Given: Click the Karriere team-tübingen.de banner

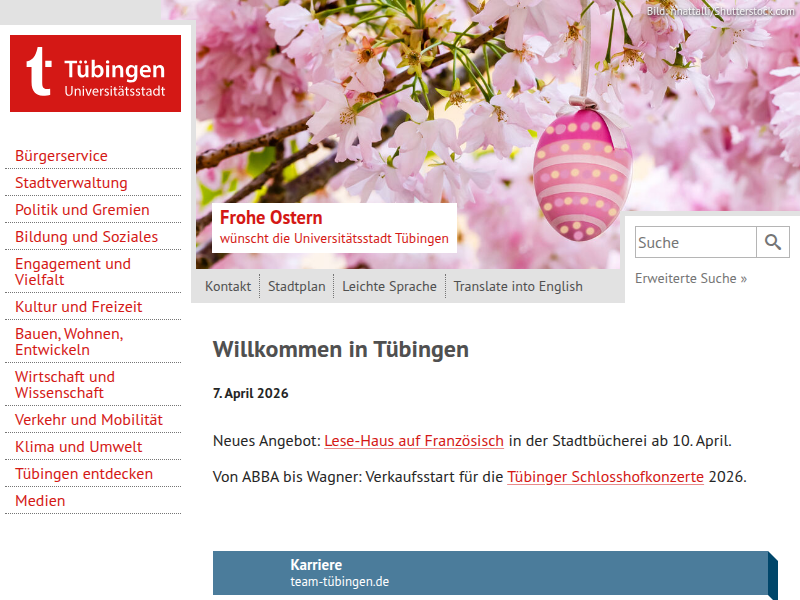Looking at the screenshot, I should click(x=490, y=573).
